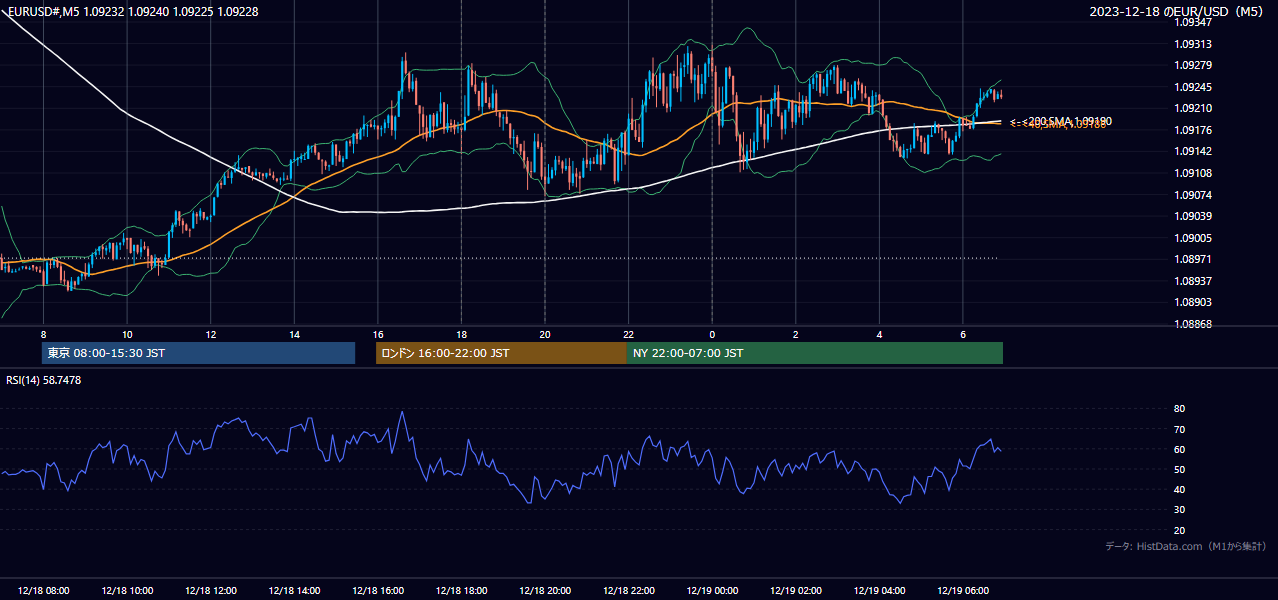Select the ロンドン 16:00-22:00 JST session bar
The image size is (1278, 600).
pos(501,353)
